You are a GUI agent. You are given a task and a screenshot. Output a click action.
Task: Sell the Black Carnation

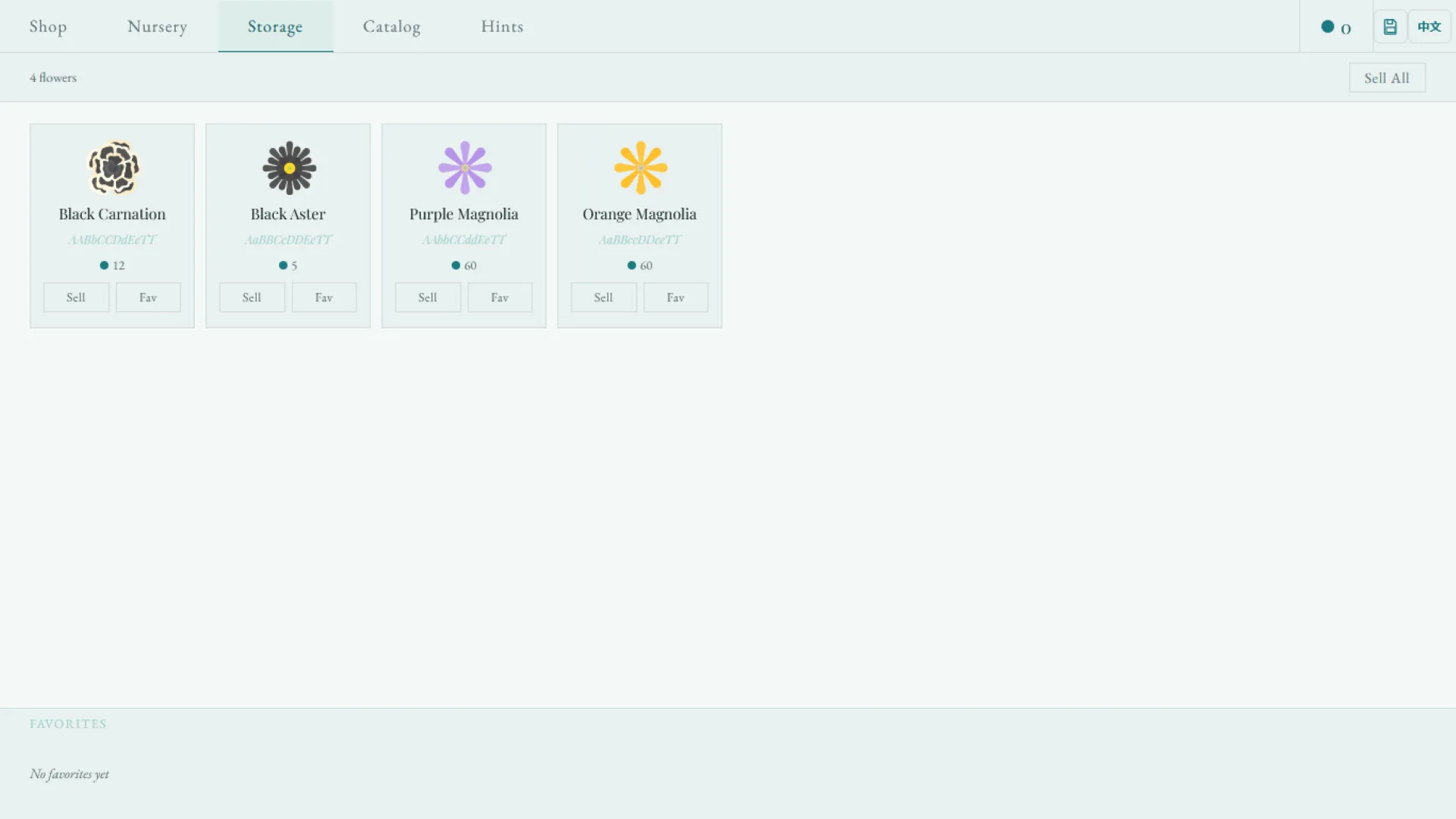click(76, 297)
